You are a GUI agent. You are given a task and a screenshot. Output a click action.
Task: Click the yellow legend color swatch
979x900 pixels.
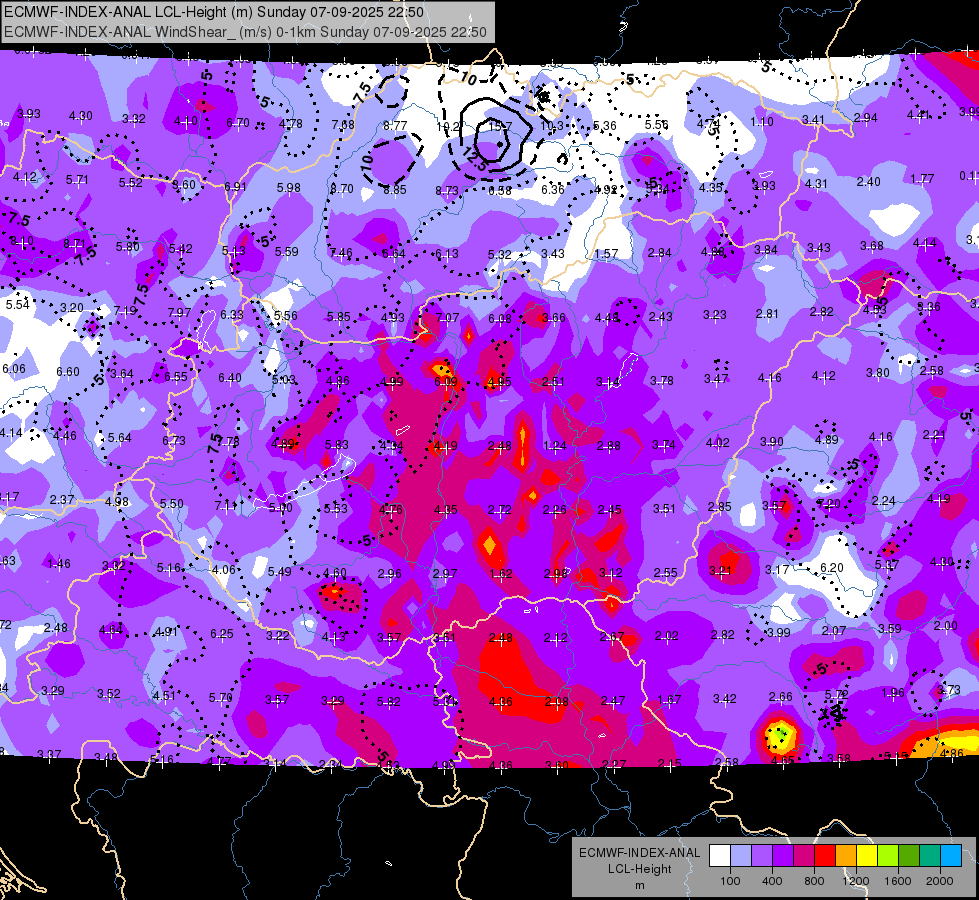867,856
